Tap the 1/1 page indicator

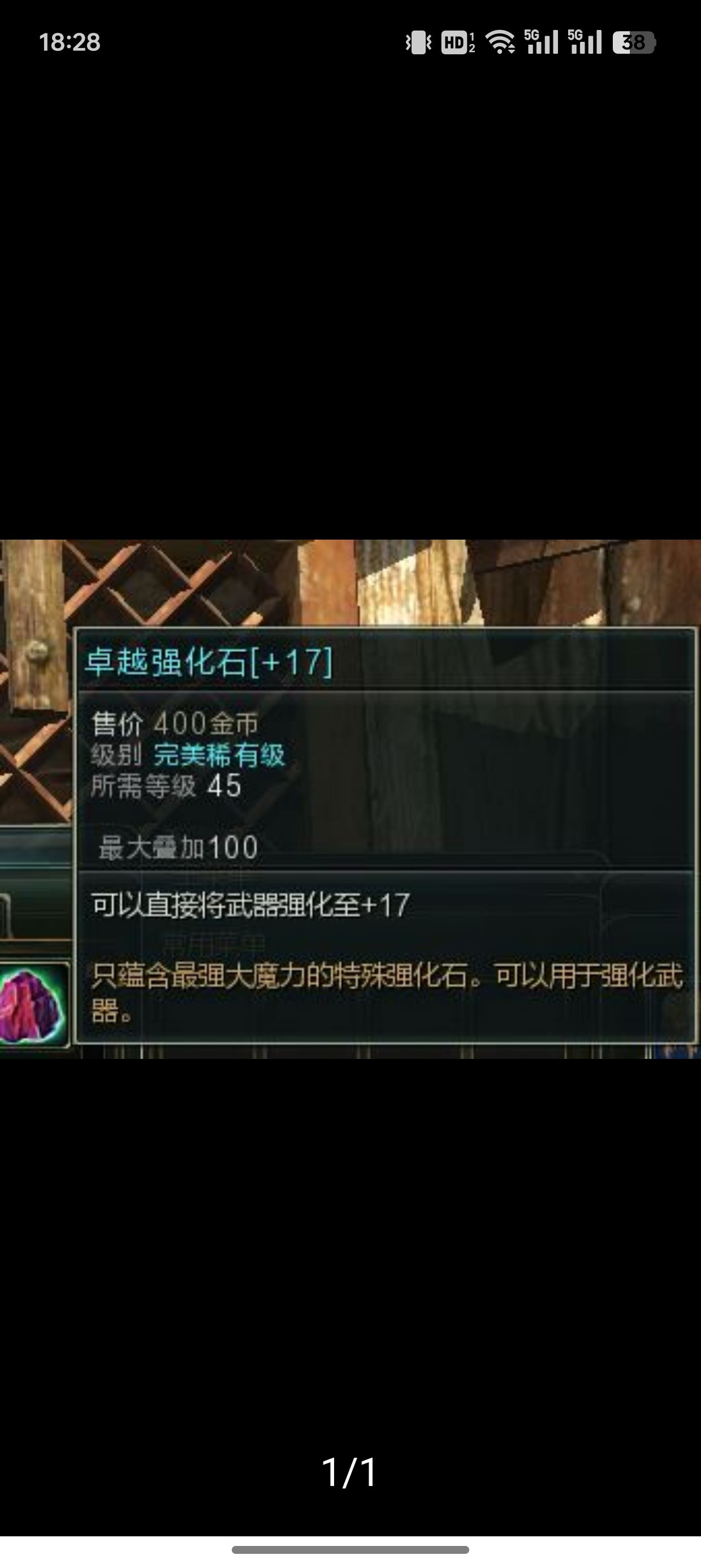click(x=349, y=1472)
